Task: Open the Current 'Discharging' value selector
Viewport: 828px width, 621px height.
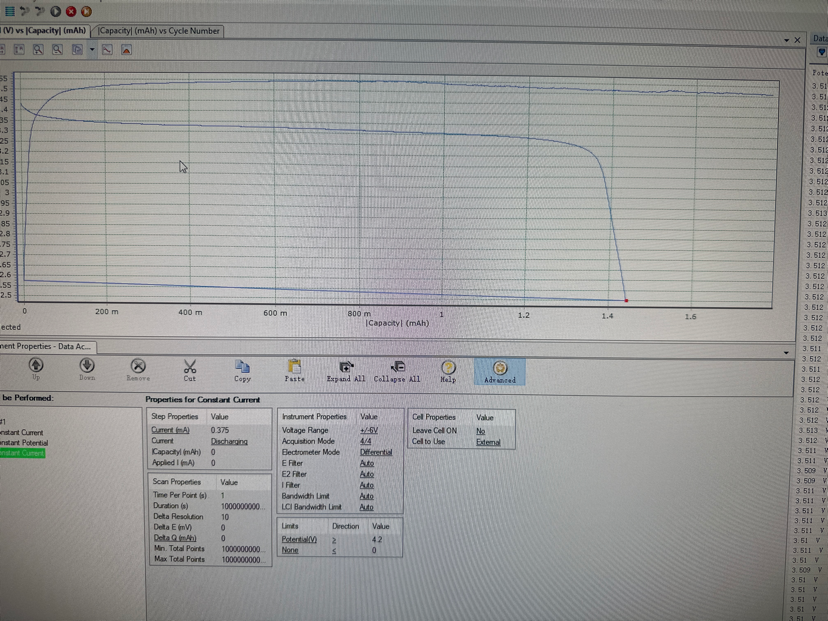Action: click(229, 441)
